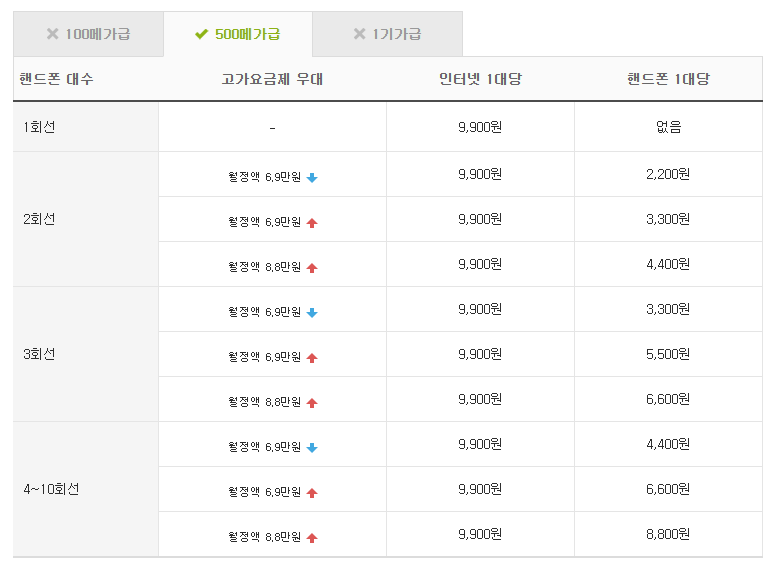Image resolution: width=777 pixels, height=570 pixels.
Task: Click the X icon beside 1기가급
Action: (x=359, y=34)
